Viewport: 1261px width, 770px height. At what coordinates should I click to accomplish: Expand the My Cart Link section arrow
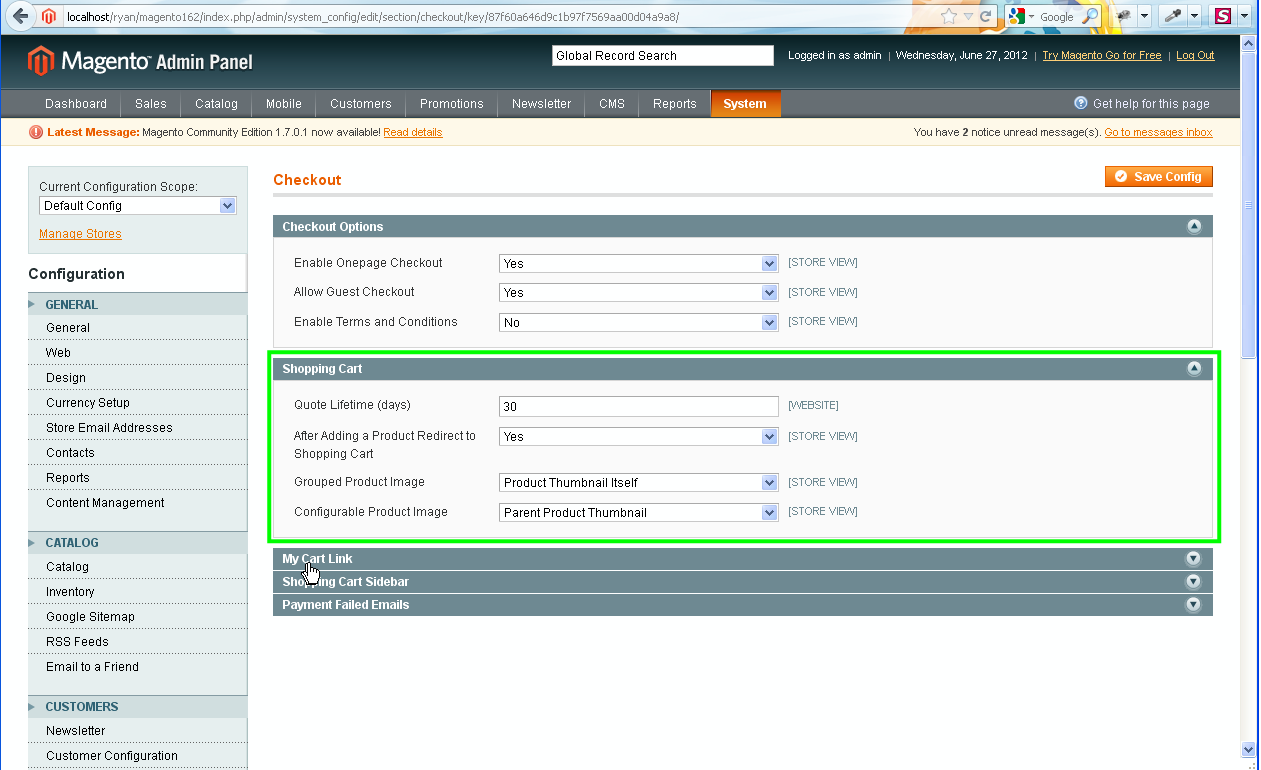pos(1193,559)
